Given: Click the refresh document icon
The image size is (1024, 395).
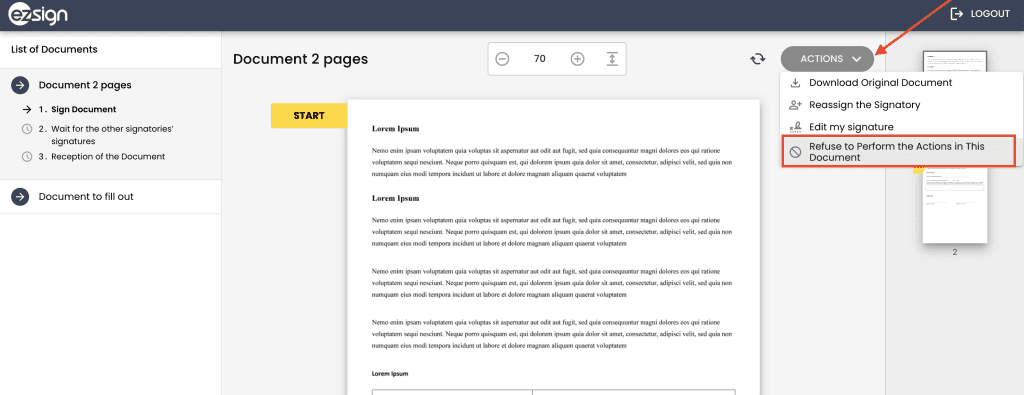Looking at the screenshot, I should (x=758, y=59).
